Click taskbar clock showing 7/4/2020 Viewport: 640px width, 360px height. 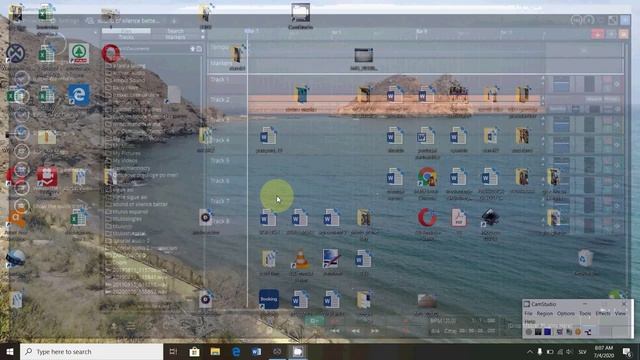tap(604, 351)
